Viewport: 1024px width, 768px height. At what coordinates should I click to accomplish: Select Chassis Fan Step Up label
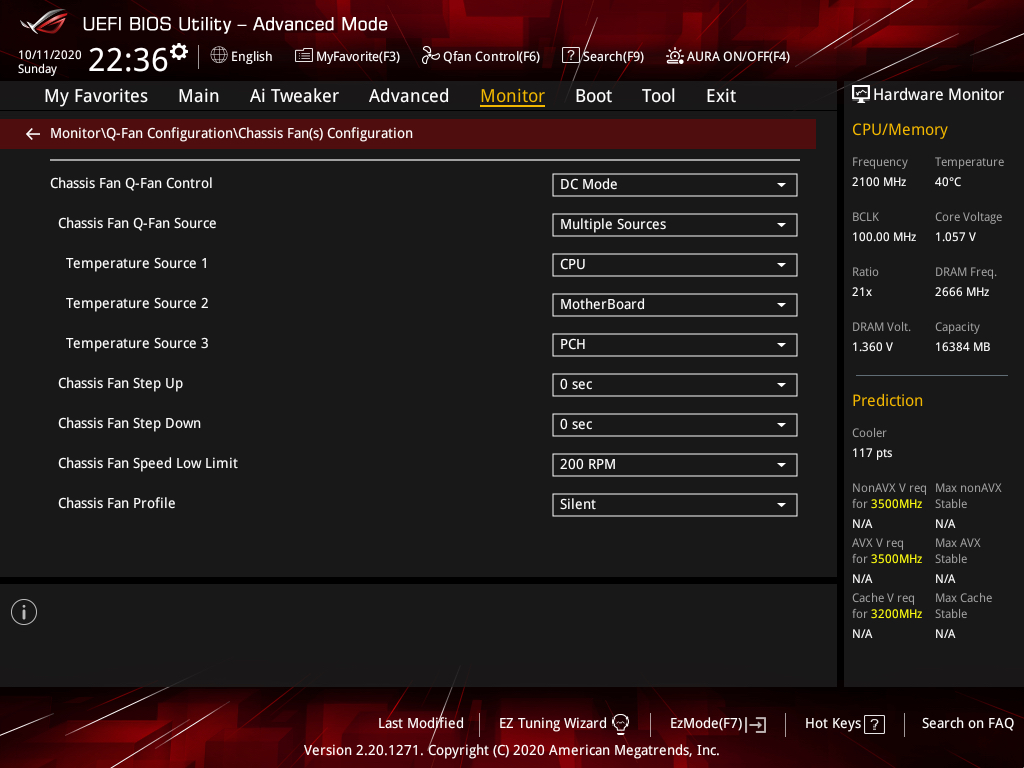pyautogui.click(x=120, y=384)
